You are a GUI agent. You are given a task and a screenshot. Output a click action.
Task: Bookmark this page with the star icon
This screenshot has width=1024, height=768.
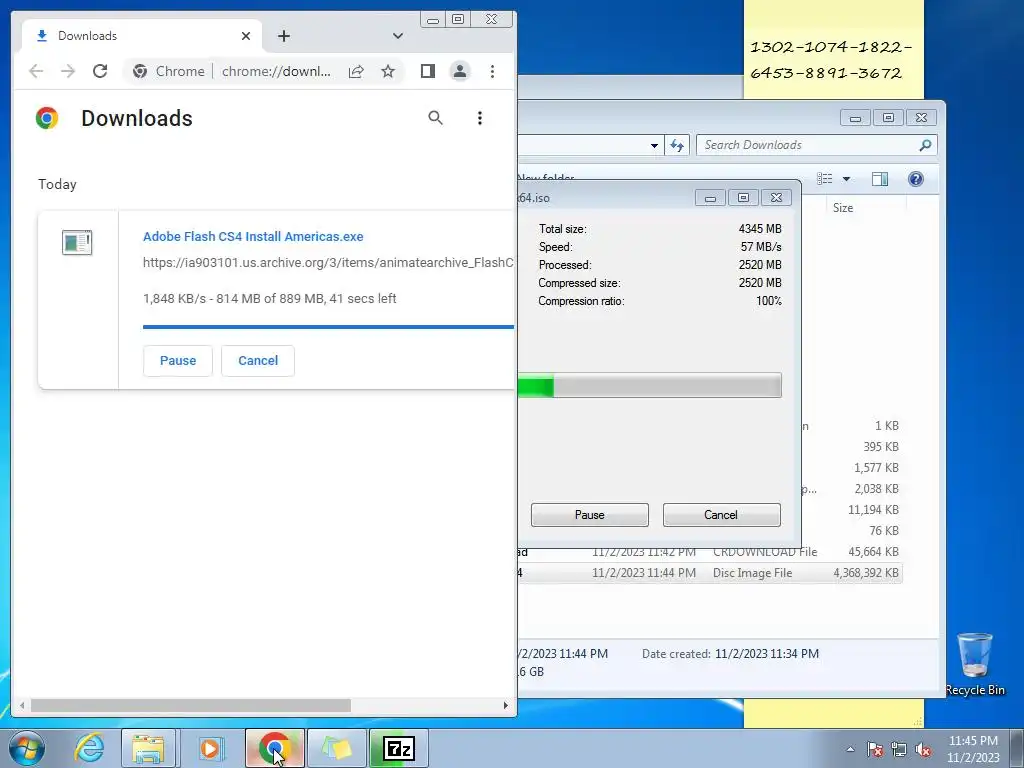pos(388,71)
